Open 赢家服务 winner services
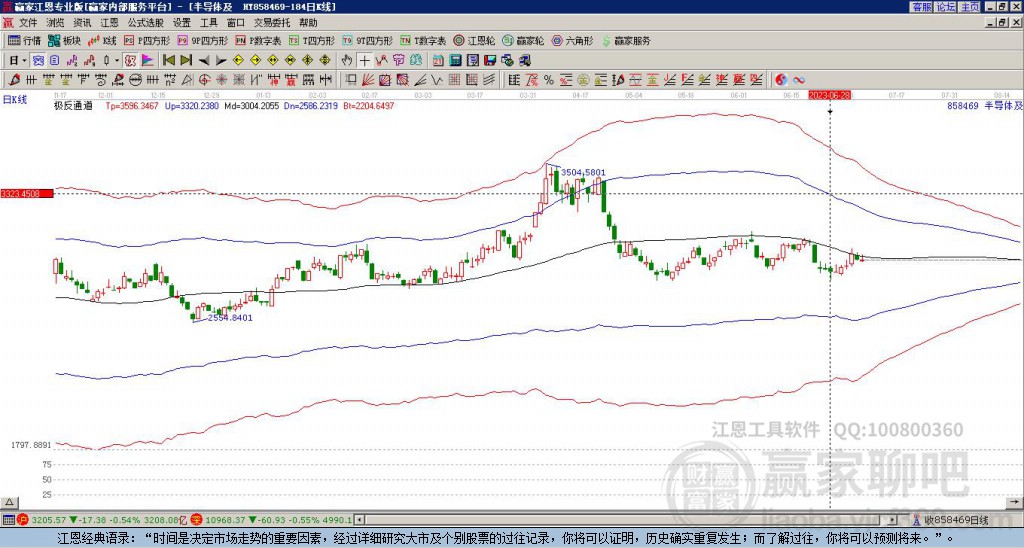Screen dimensions: 1024x548 tap(626, 40)
